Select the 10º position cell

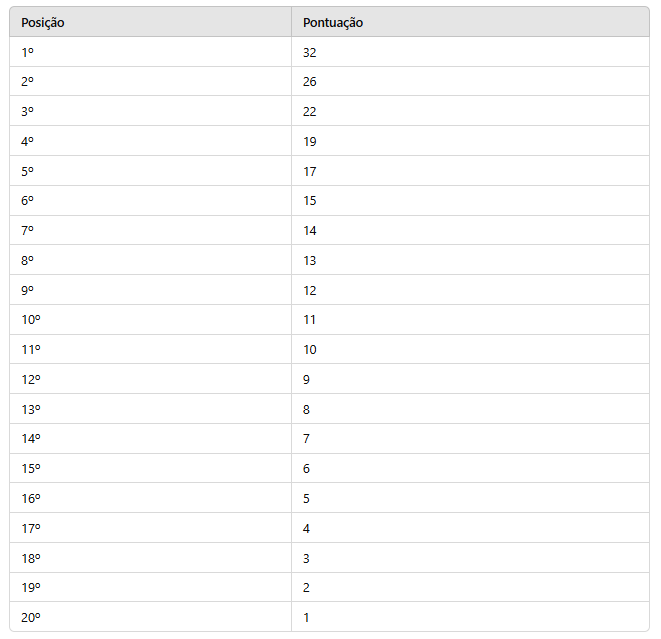[x=30, y=320]
